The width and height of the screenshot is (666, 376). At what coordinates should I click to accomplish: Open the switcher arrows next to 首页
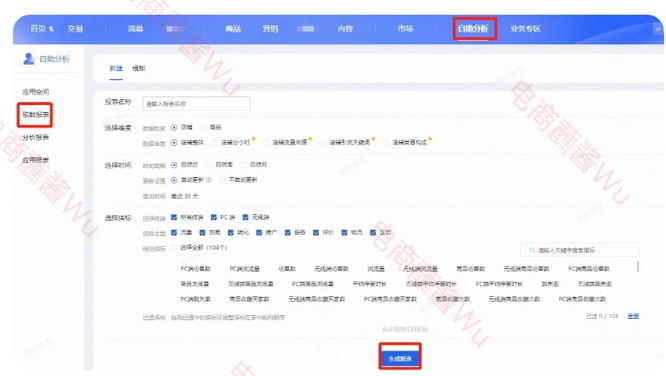pos(51,29)
